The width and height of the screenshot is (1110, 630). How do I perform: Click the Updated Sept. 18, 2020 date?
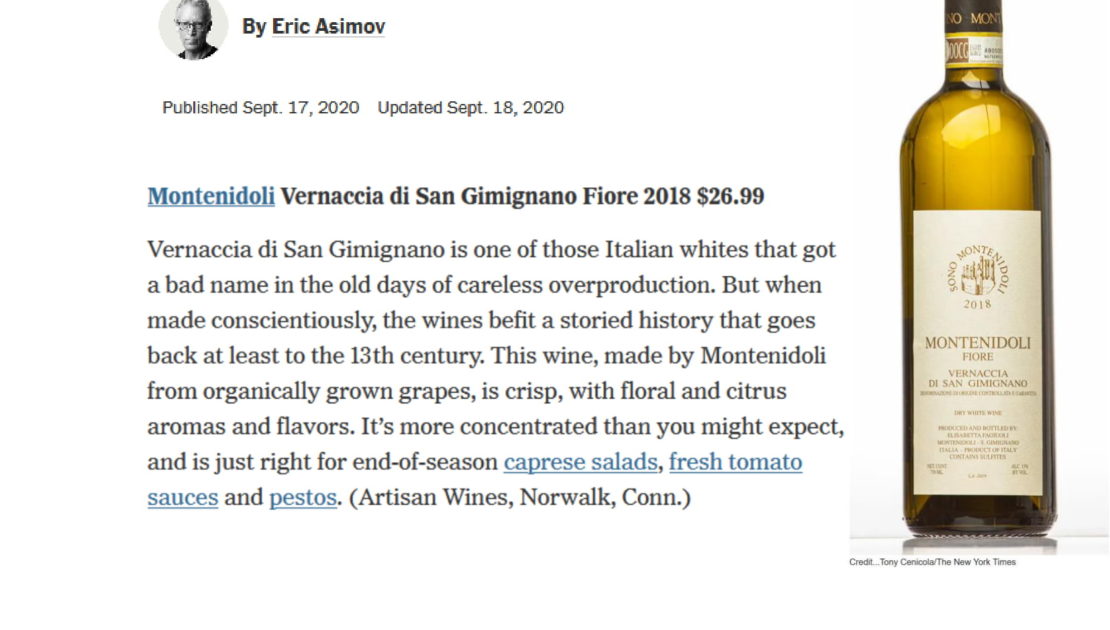click(x=471, y=108)
